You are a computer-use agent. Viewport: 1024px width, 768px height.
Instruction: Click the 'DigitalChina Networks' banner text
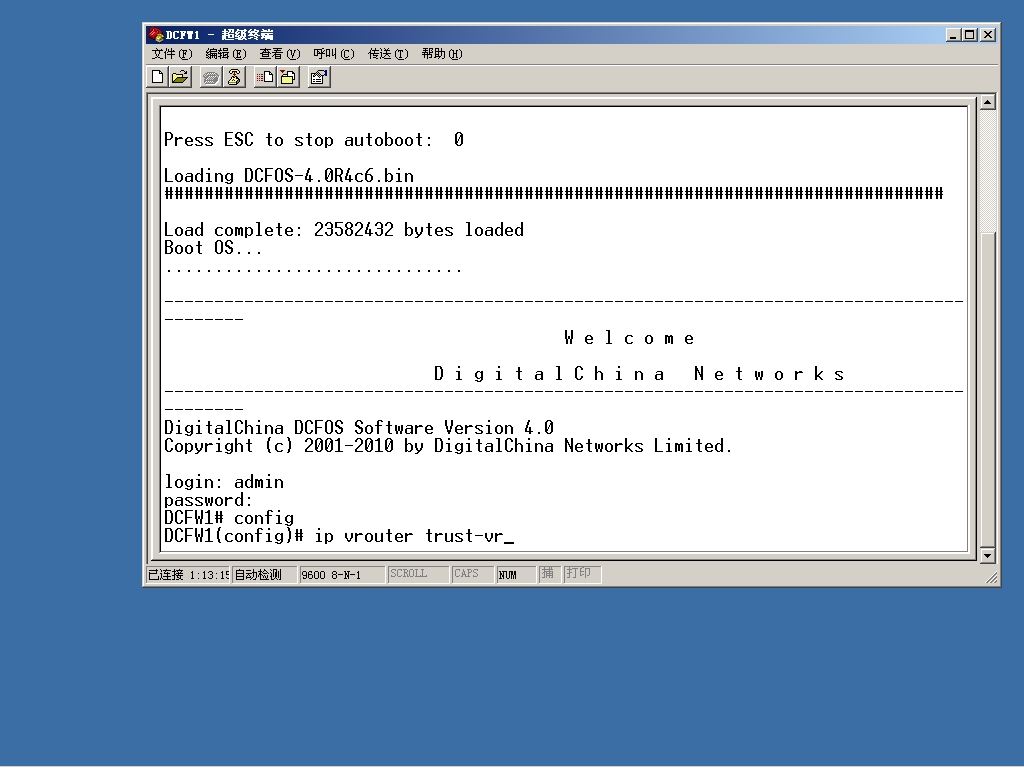639,374
